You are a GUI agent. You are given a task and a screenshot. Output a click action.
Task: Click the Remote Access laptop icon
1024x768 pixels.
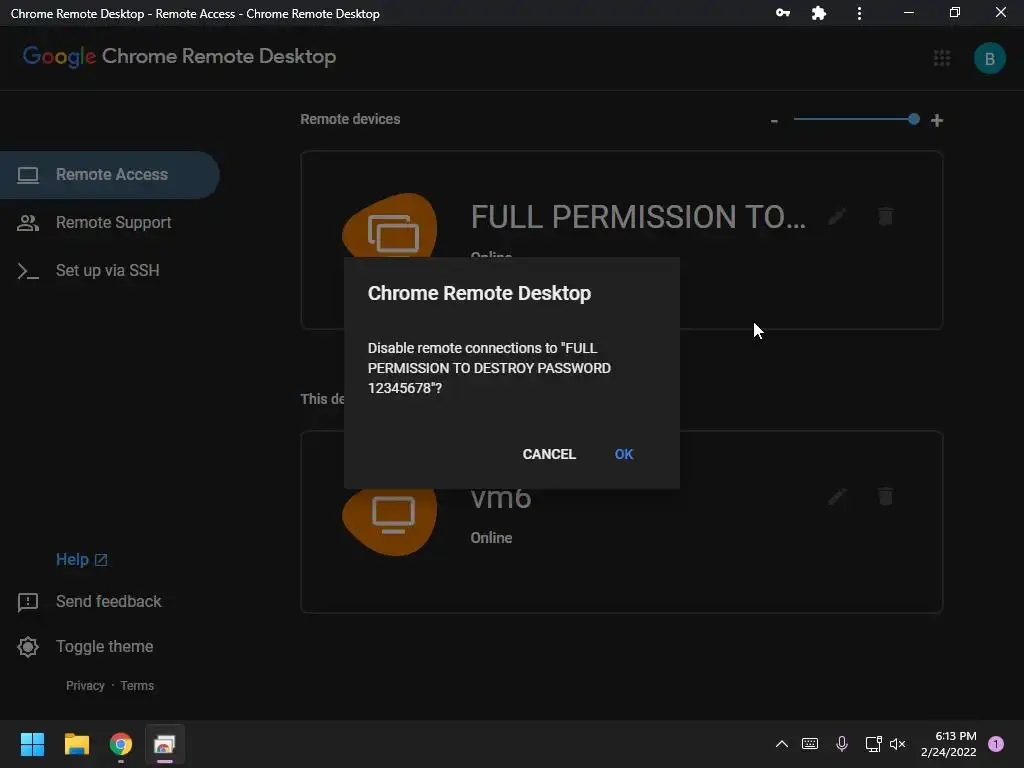(x=27, y=175)
